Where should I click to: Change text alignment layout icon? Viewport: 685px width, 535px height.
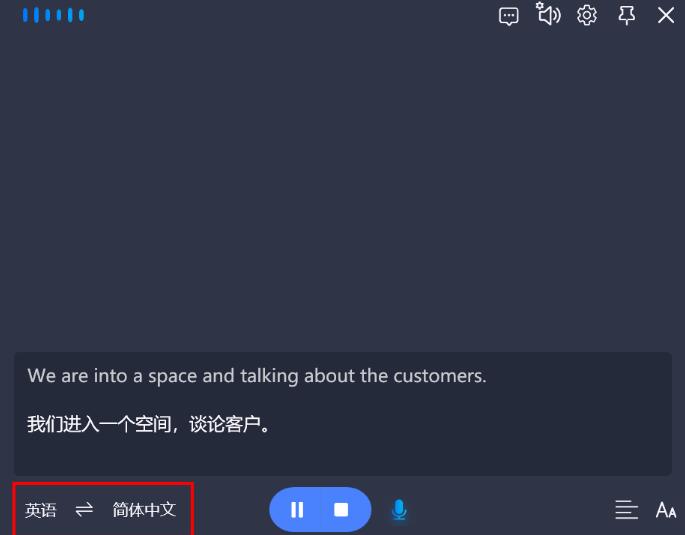626,510
